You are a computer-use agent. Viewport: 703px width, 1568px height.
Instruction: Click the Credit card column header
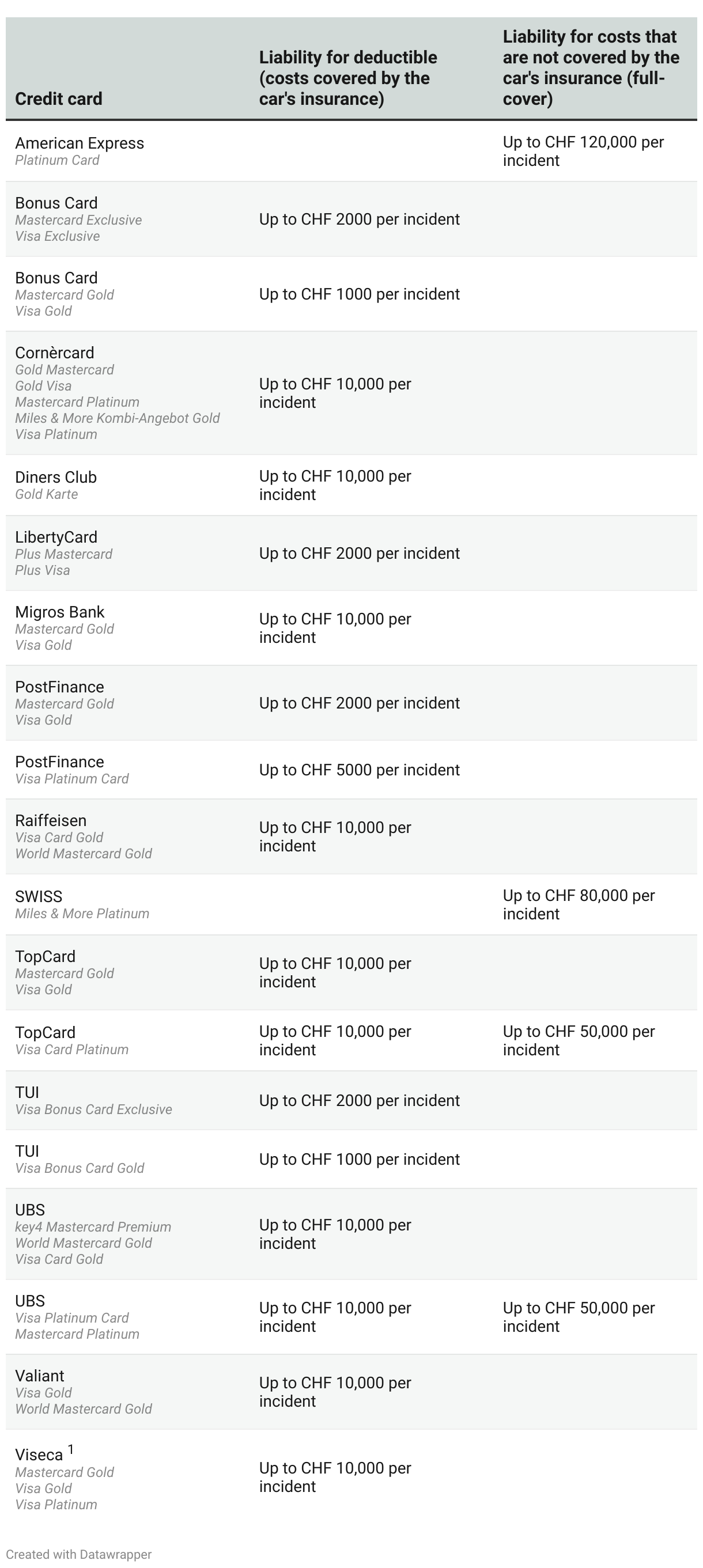click(58, 99)
